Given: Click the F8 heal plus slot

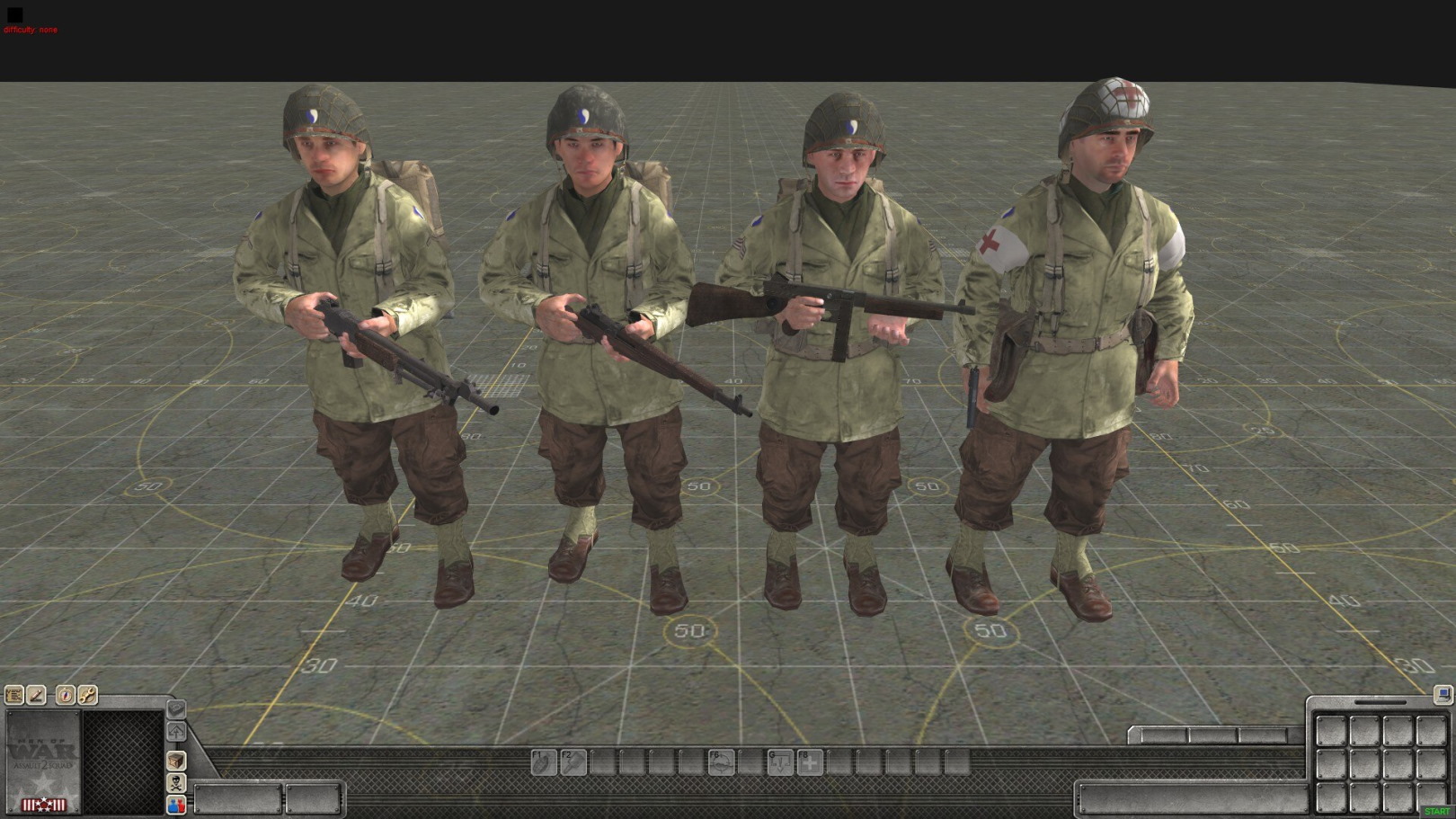Looking at the screenshot, I should [x=809, y=762].
